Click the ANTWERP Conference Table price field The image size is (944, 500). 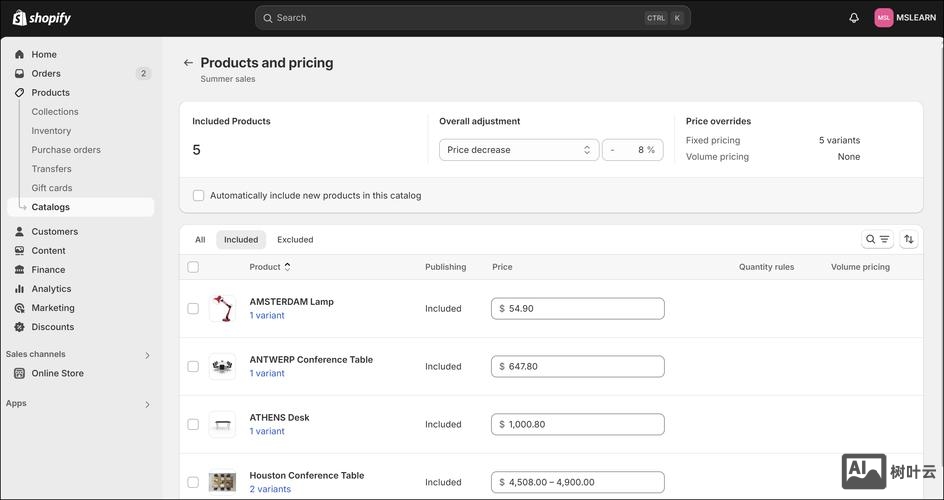pyautogui.click(x=578, y=367)
